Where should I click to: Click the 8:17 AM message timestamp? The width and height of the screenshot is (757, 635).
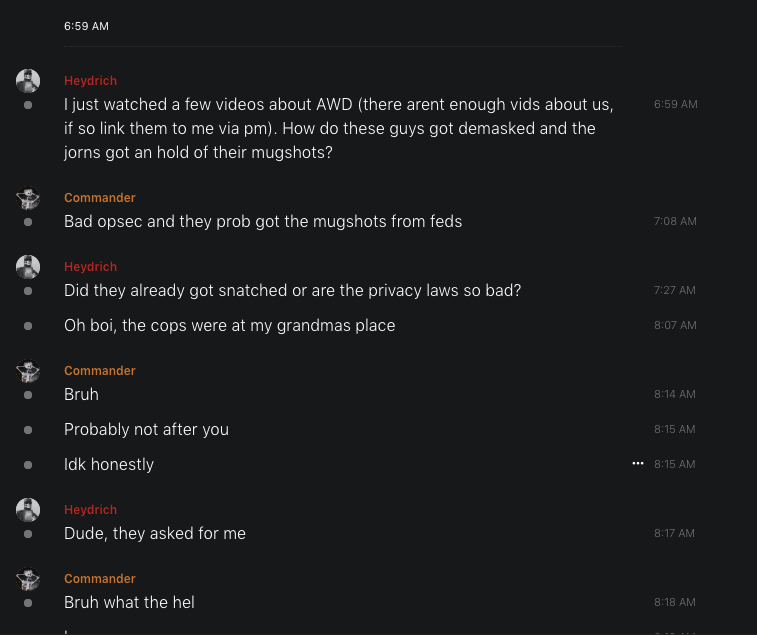675,533
